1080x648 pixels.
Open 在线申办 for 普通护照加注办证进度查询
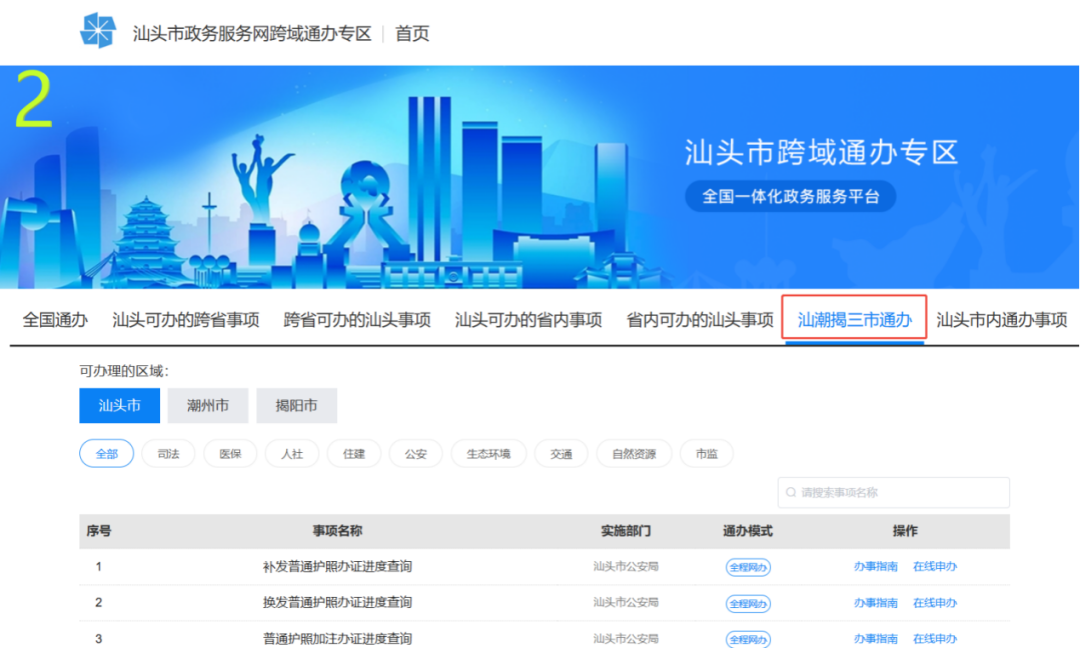tap(935, 638)
